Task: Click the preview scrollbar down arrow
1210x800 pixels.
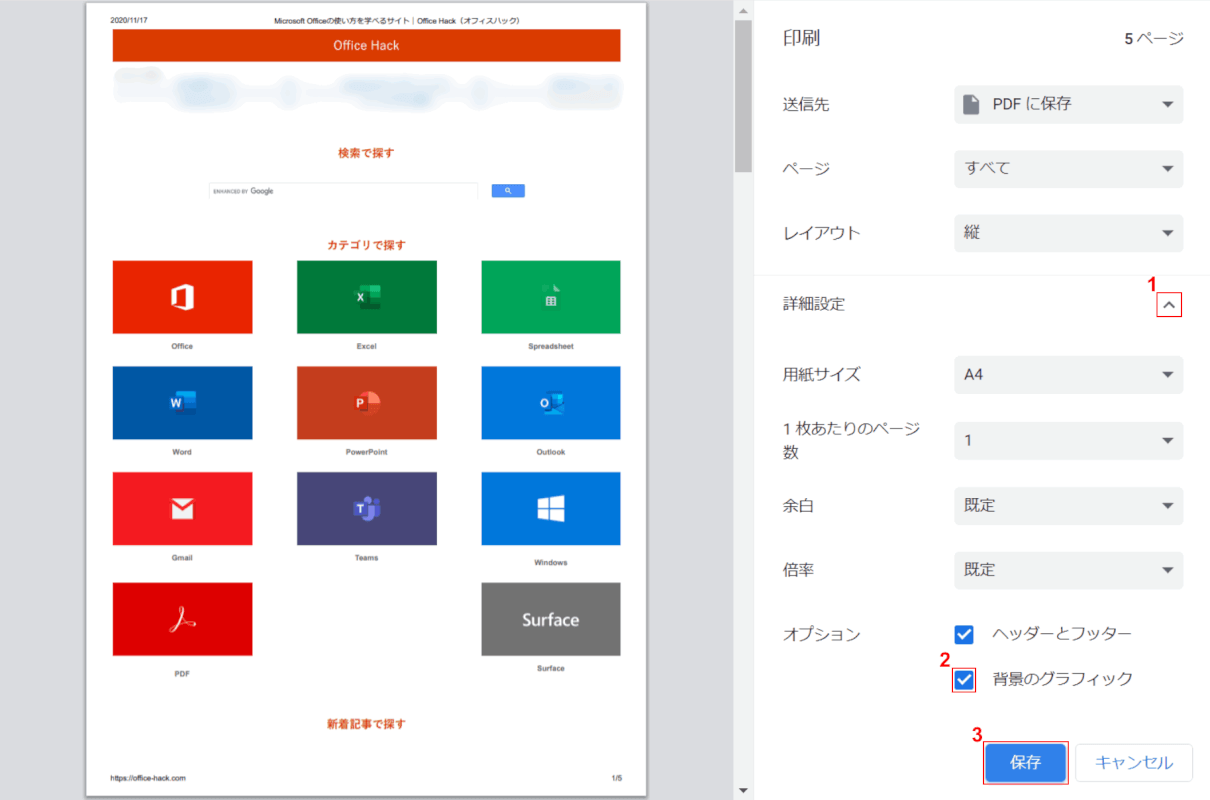Action: tap(743, 790)
